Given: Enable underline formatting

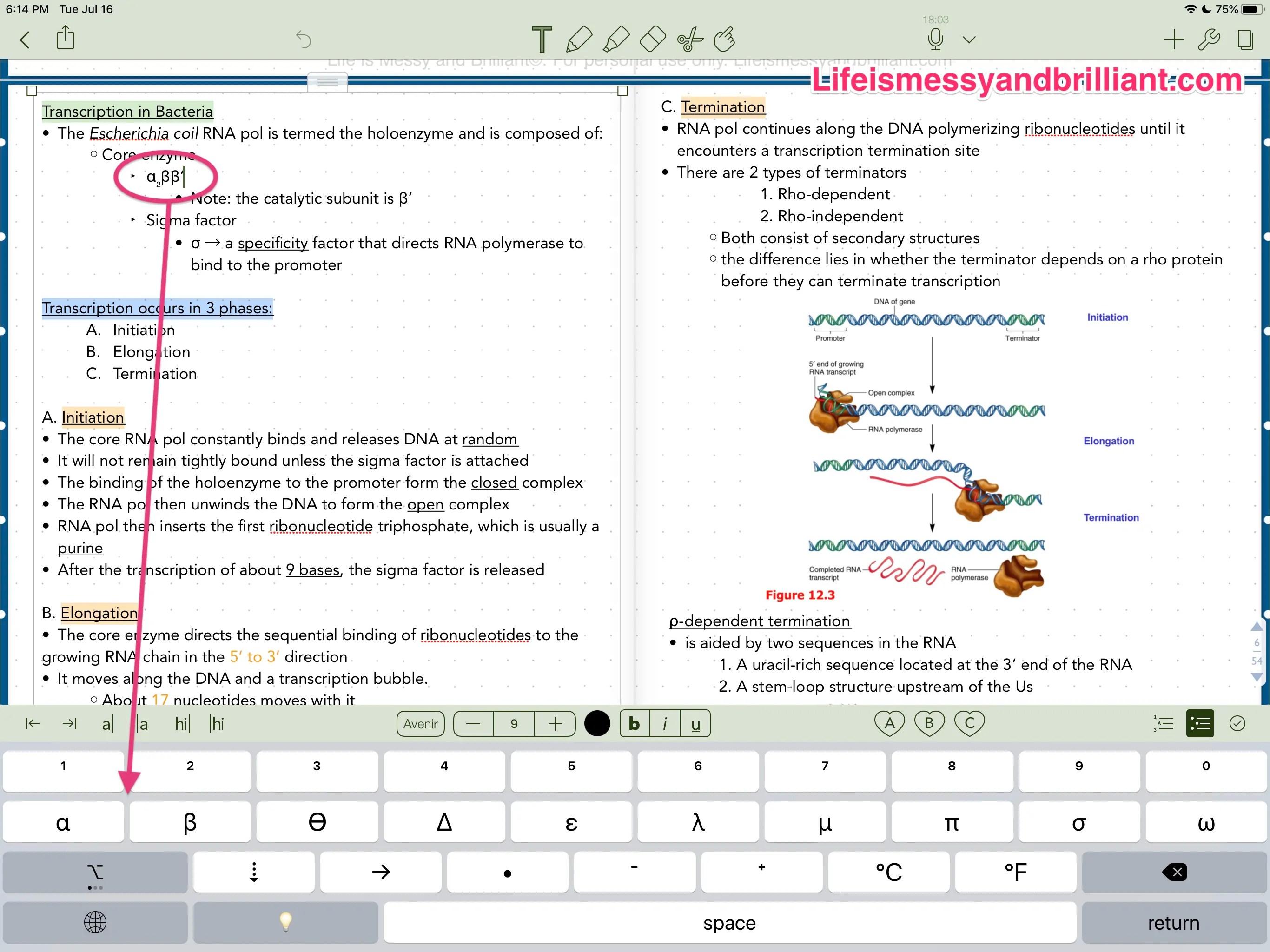Looking at the screenshot, I should click(695, 723).
